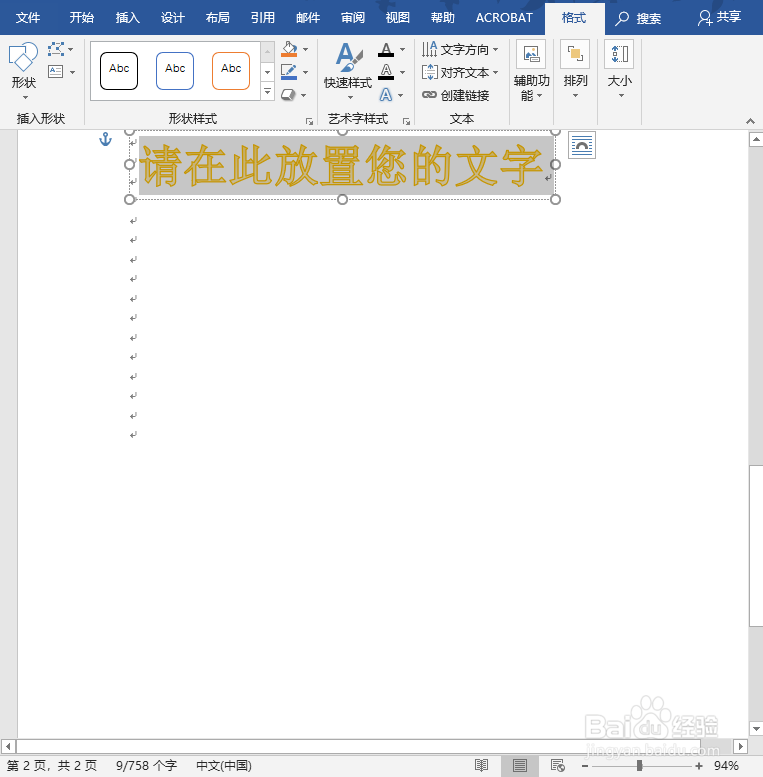Screen dimensions: 763x777
Task: Click the Text Effects glowing A icon
Action: [386, 95]
